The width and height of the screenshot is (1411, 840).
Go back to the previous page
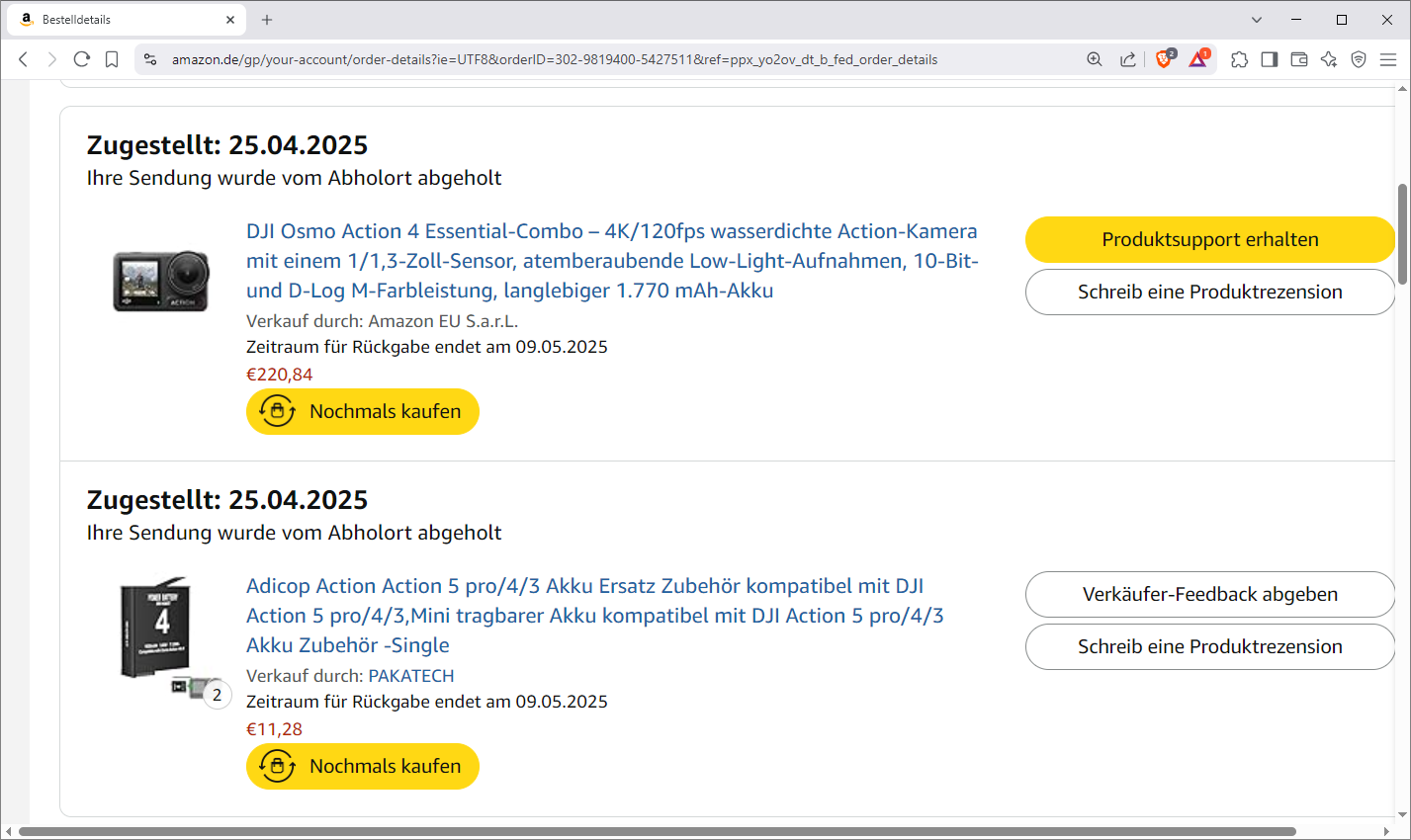click(x=23, y=59)
